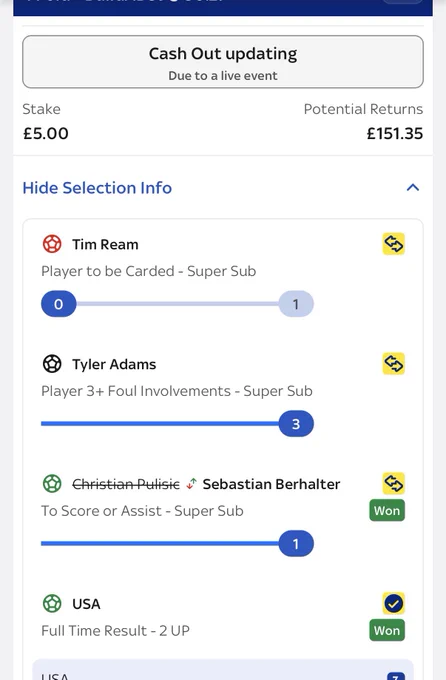Tap the Won badge under Sebastian Berhalter
Image resolution: width=446 pixels, height=680 pixels.
pyautogui.click(x=387, y=510)
